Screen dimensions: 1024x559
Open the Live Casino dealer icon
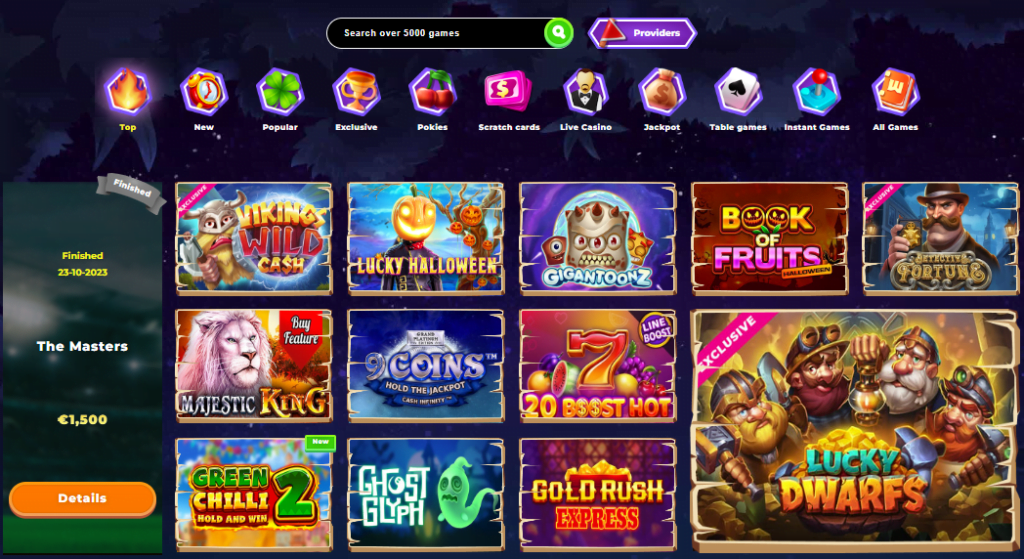click(585, 91)
